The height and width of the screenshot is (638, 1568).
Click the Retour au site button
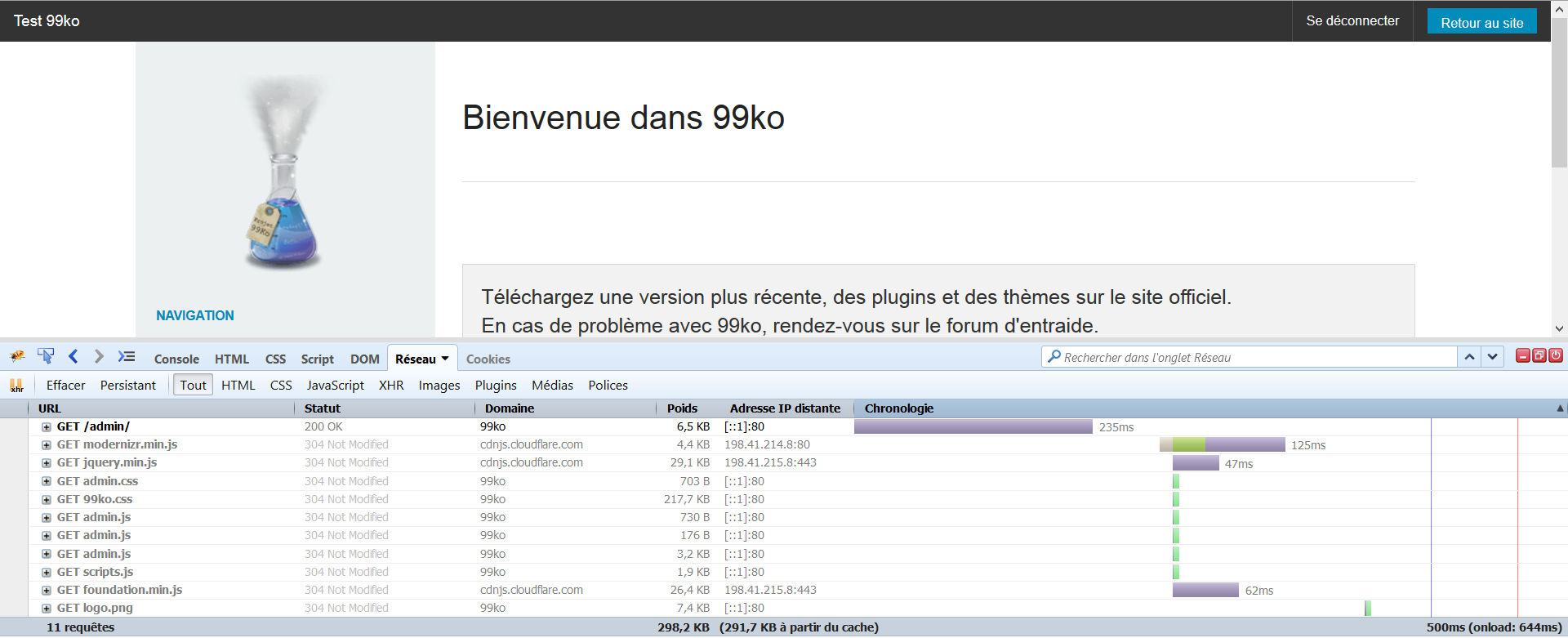point(1482,22)
